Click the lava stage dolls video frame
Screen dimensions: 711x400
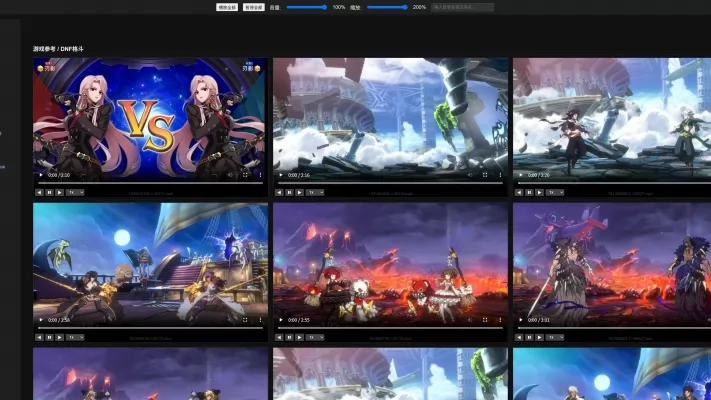pos(390,266)
